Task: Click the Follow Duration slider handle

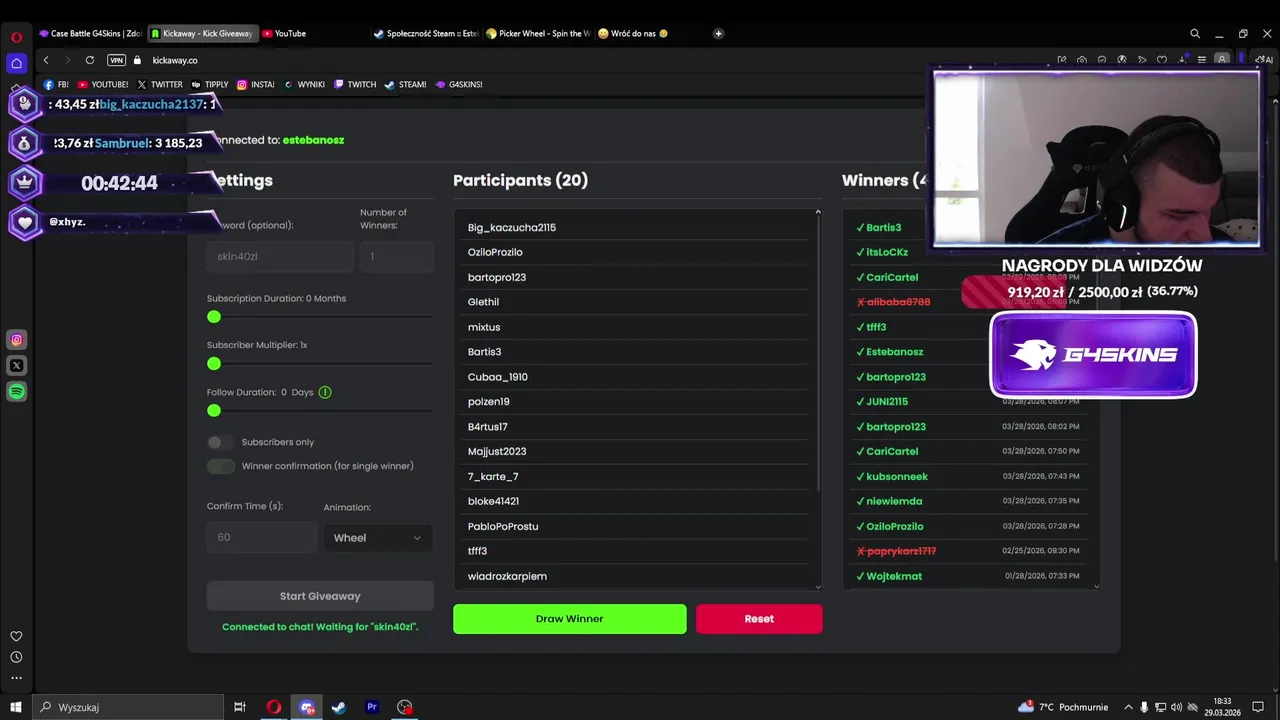Action: pyautogui.click(x=214, y=411)
